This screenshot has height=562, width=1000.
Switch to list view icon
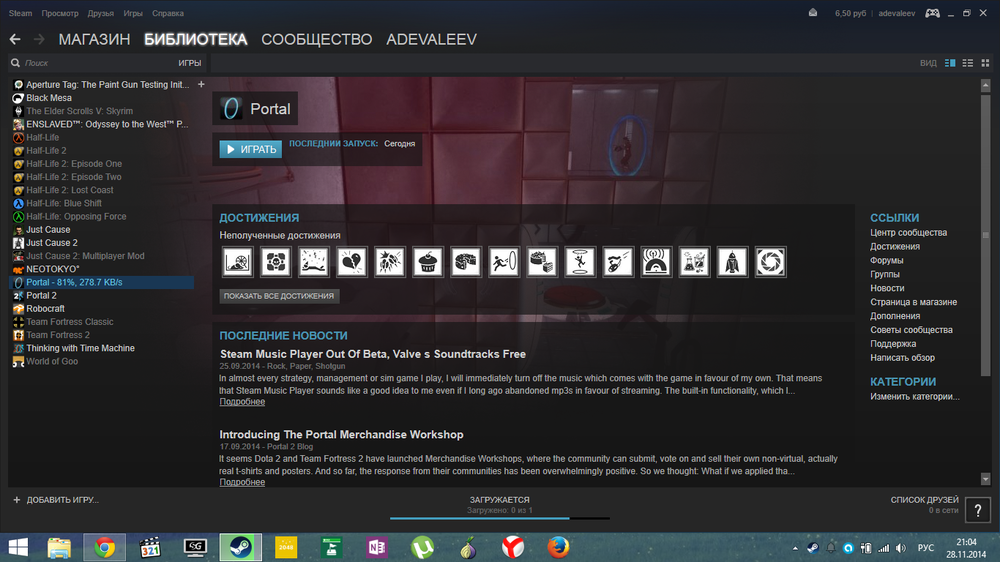point(967,63)
